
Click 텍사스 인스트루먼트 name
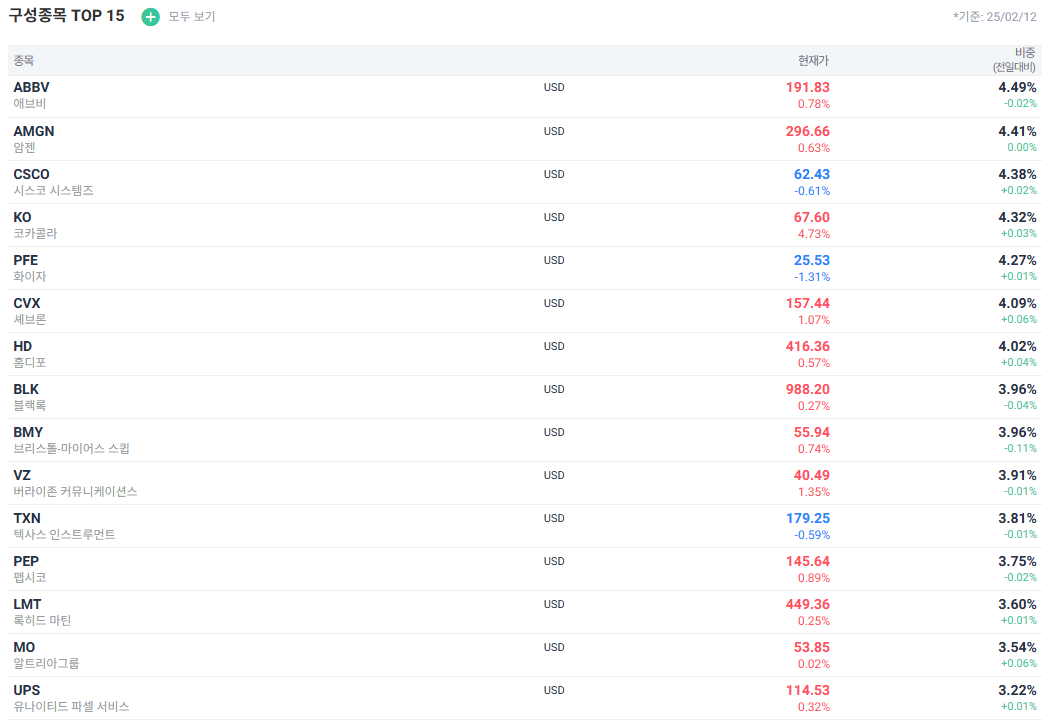[x=64, y=533]
